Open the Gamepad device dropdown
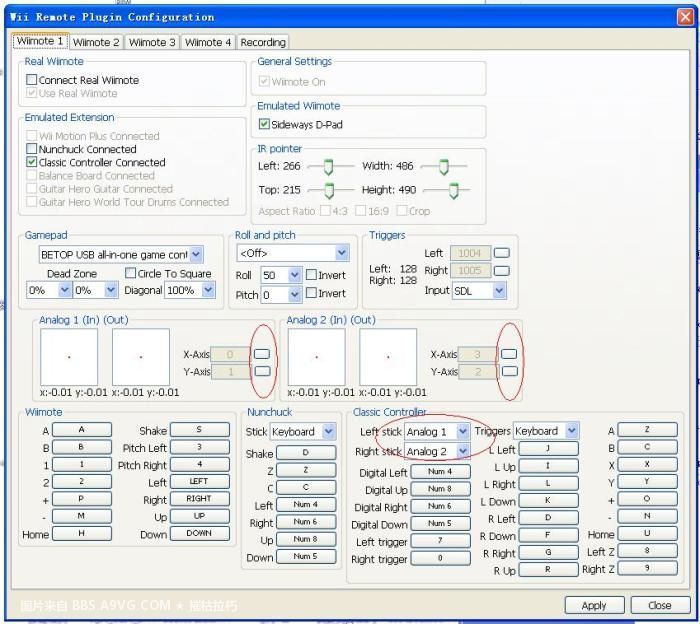The height and width of the screenshot is (624, 700). 196,255
